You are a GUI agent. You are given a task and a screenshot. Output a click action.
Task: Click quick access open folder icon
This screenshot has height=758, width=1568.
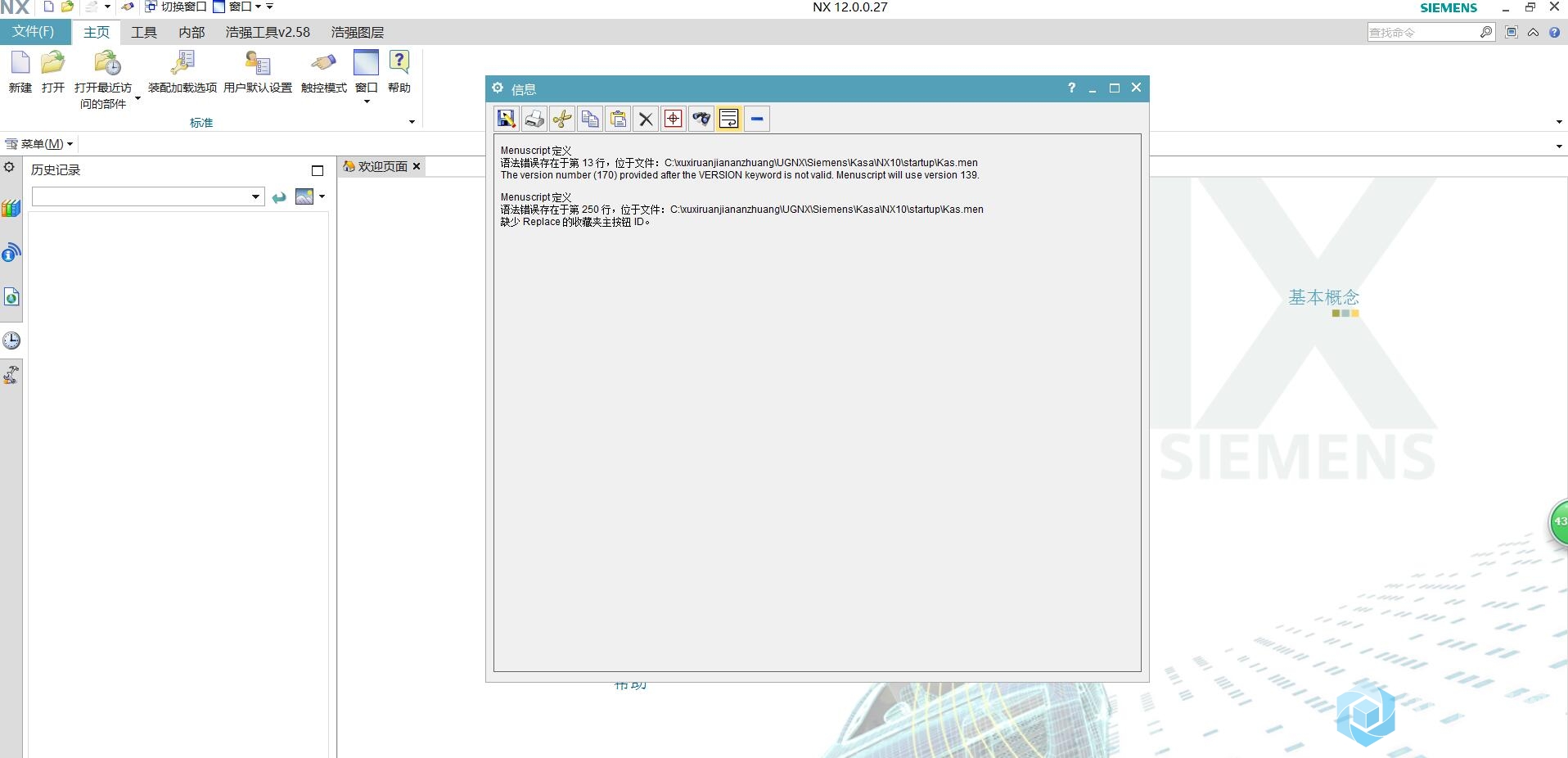point(68,7)
